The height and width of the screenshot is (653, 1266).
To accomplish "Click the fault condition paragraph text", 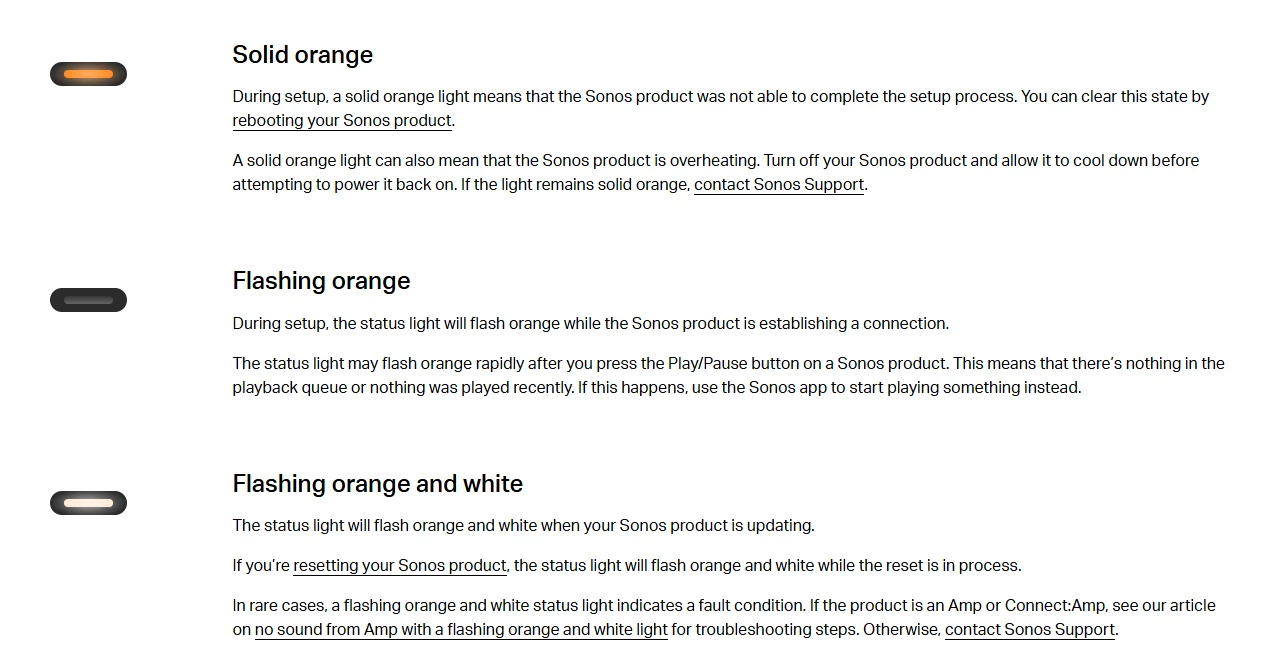I will click(x=724, y=618).
